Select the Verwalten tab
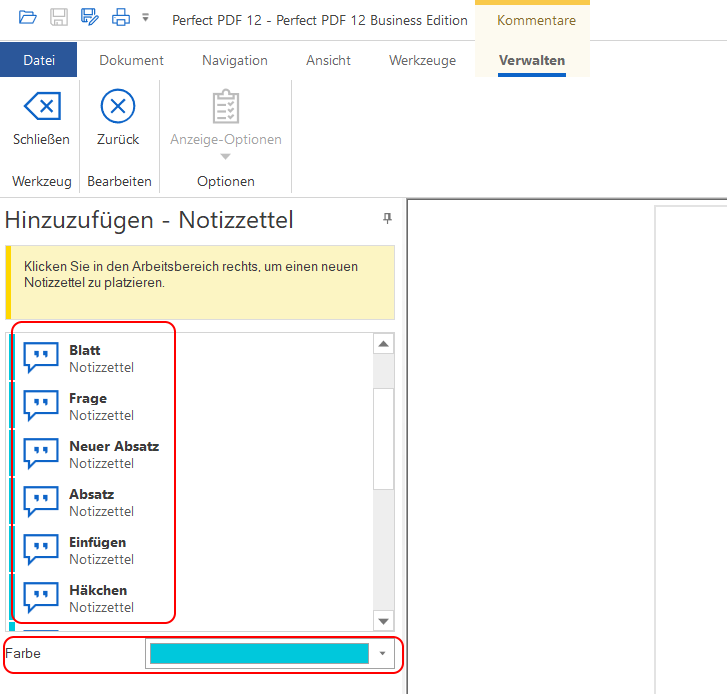The height and width of the screenshot is (694, 727). pos(532,60)
